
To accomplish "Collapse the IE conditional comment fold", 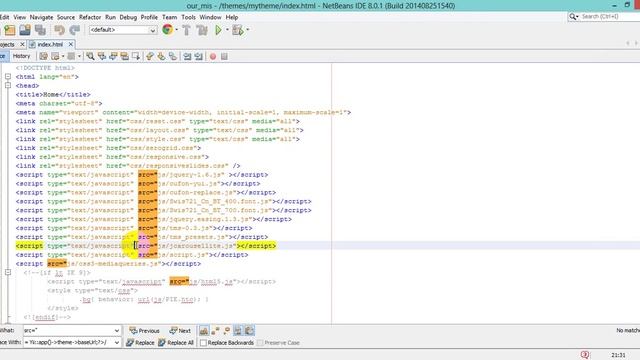I will [x=8, y=272].
